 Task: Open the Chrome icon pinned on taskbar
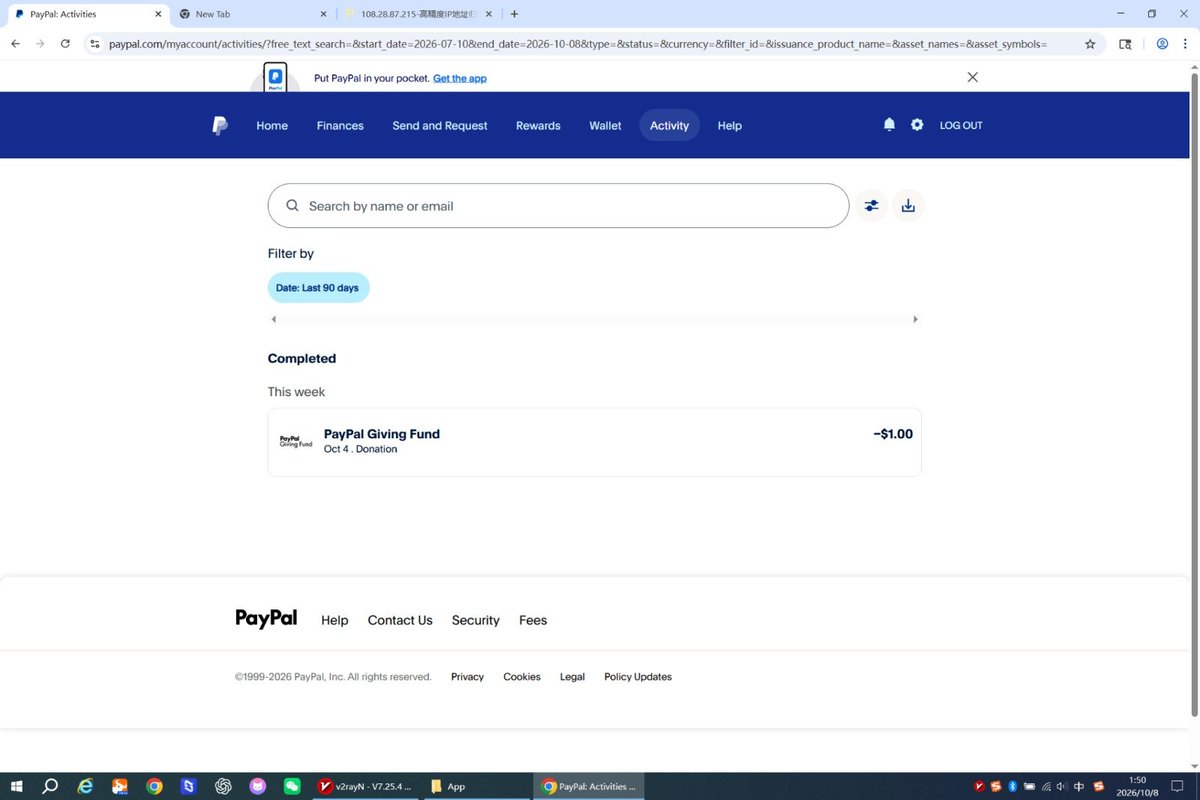coord(154,786)
